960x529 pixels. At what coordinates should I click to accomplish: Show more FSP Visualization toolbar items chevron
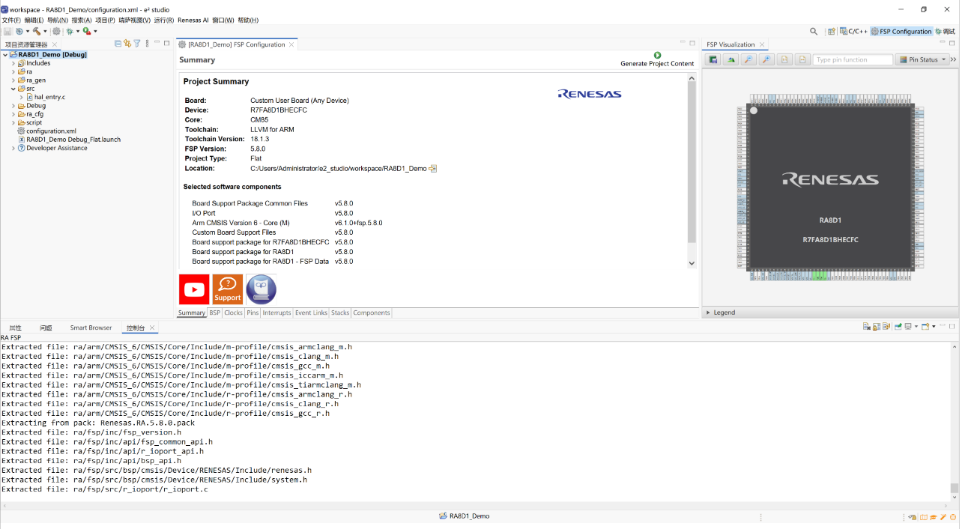point(953,59)
